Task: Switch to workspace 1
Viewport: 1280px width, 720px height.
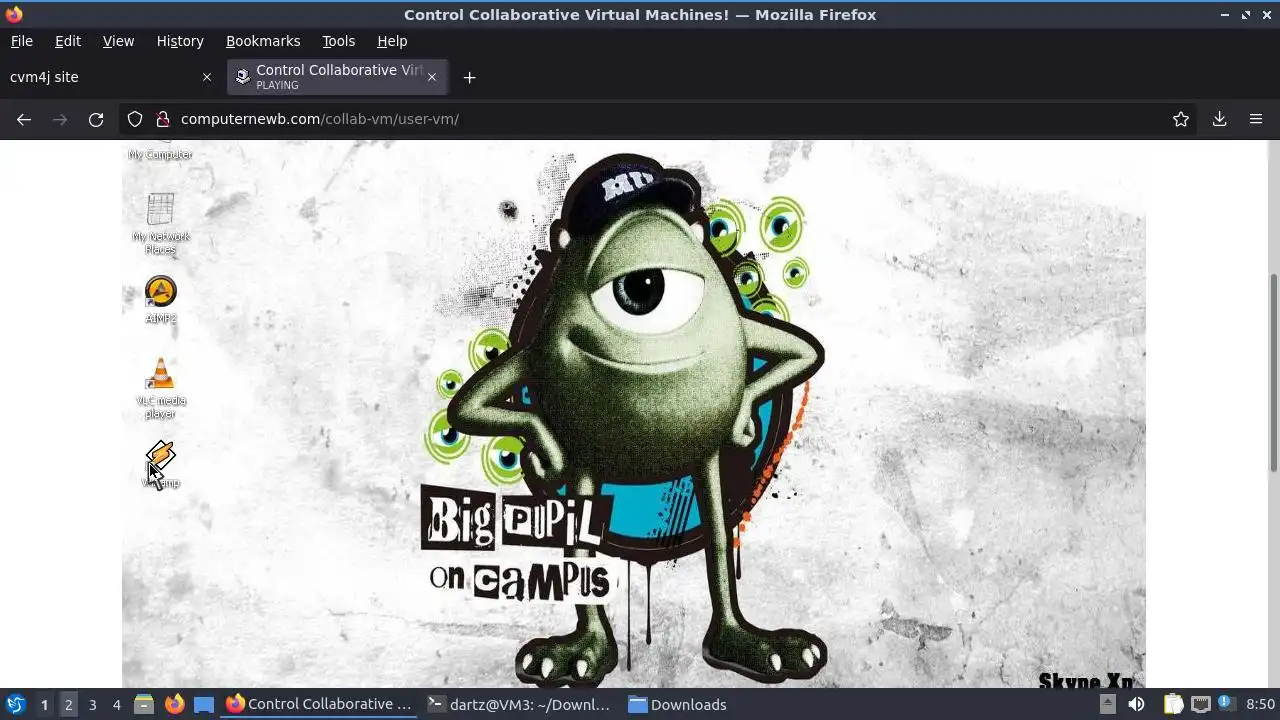Action: click(44, 704)
